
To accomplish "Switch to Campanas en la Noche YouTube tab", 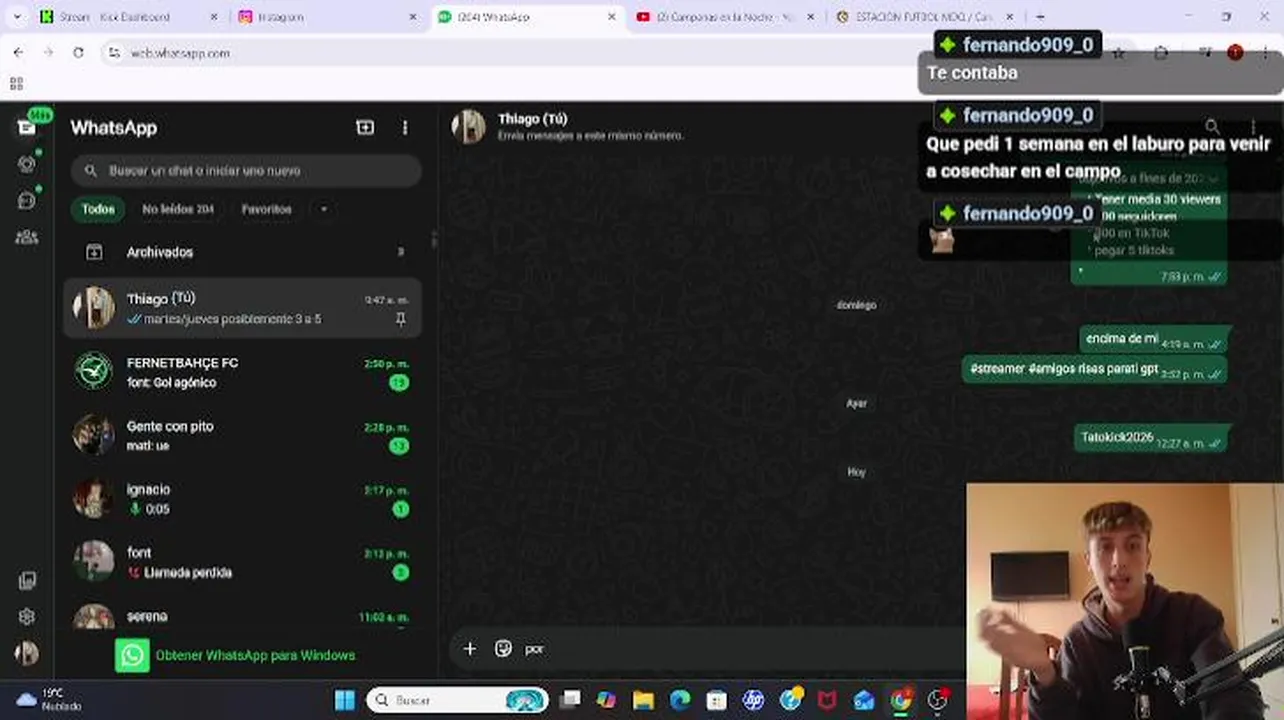I will click(x=725, y=17).
